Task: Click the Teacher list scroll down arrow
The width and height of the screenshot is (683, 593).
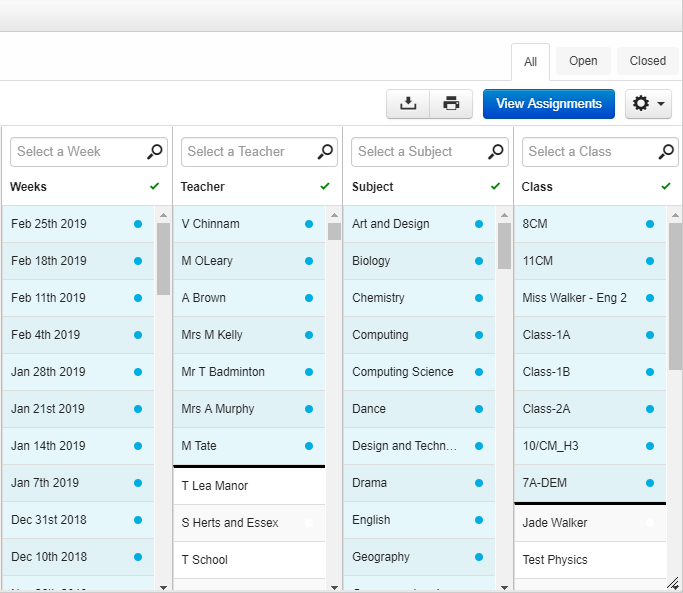Action: [334, 587]
